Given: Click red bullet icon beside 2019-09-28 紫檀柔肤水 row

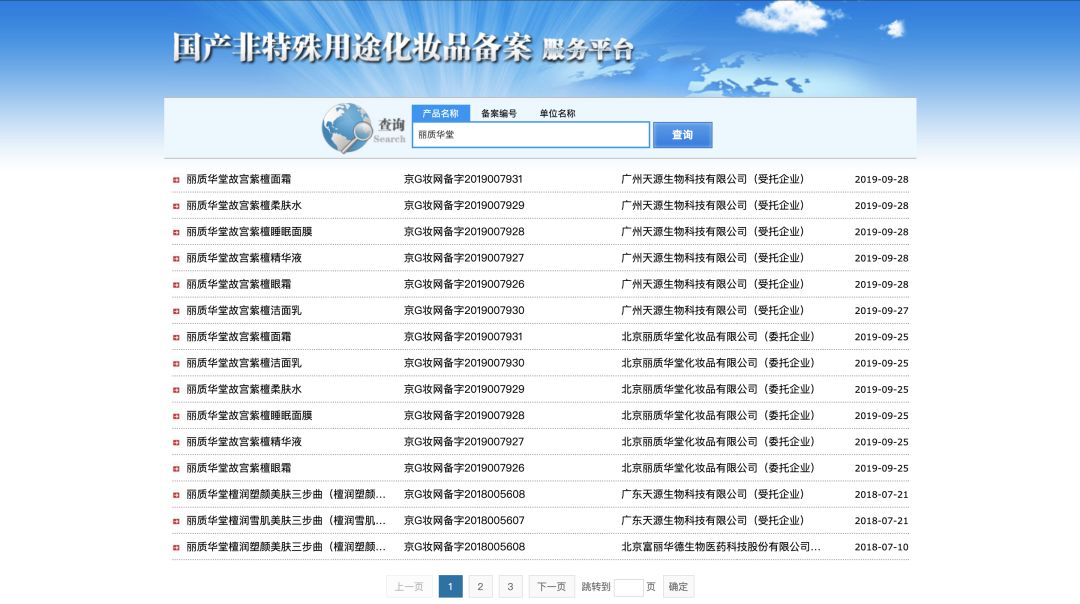Looking at the screenshot, I should tap(176, 206).
